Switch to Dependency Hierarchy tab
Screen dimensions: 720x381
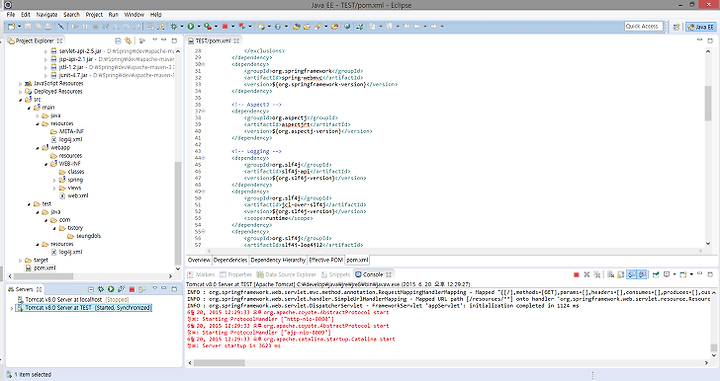[x=278, y=260]
